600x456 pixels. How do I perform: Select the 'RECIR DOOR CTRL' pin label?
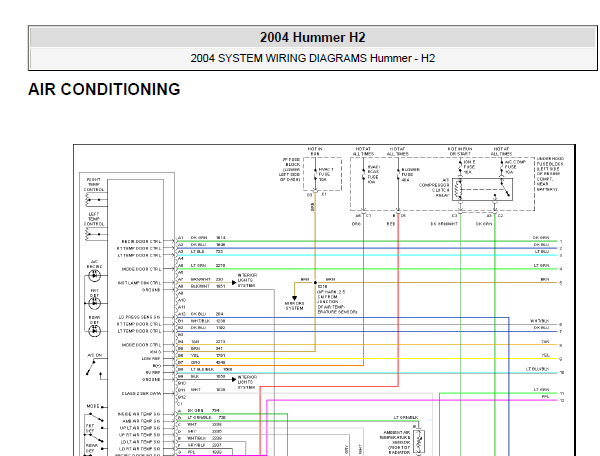click(141, 241)
